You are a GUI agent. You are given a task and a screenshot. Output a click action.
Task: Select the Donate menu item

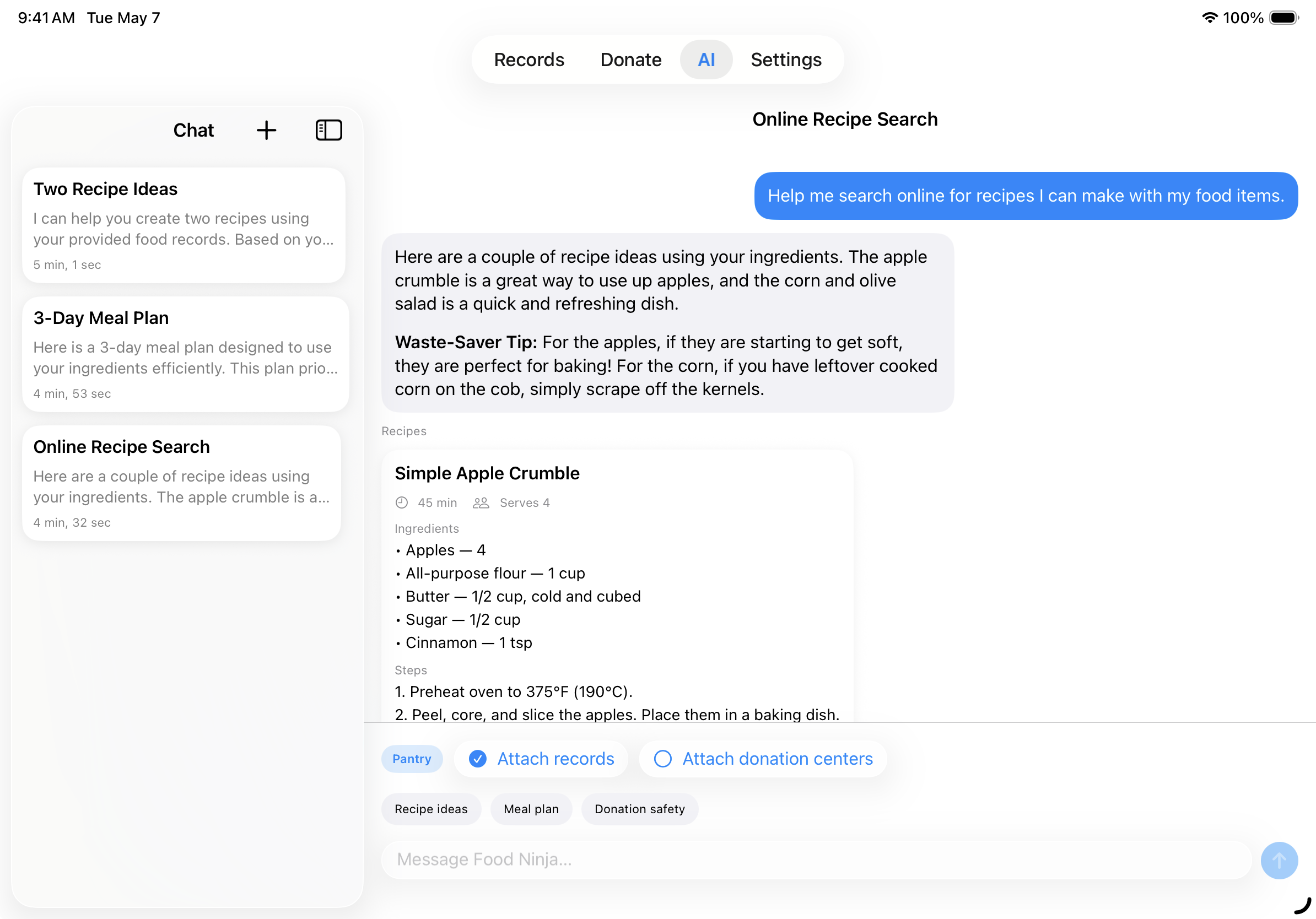coord(630,59)
